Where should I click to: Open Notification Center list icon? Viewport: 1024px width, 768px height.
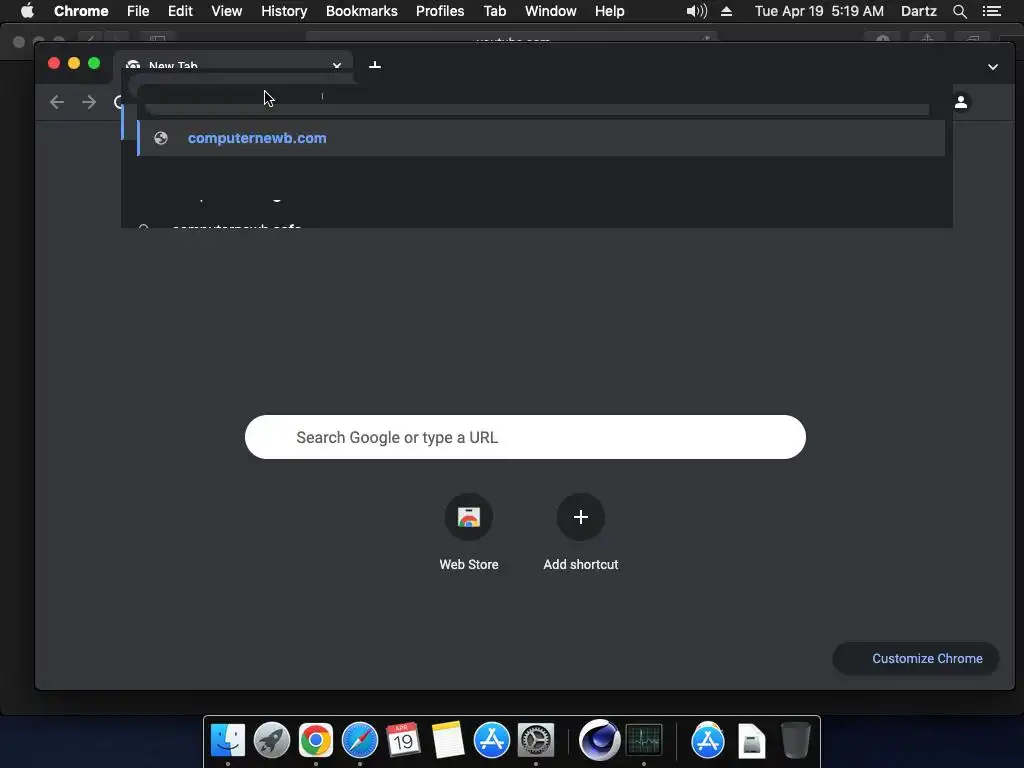[x=991, y=11]
